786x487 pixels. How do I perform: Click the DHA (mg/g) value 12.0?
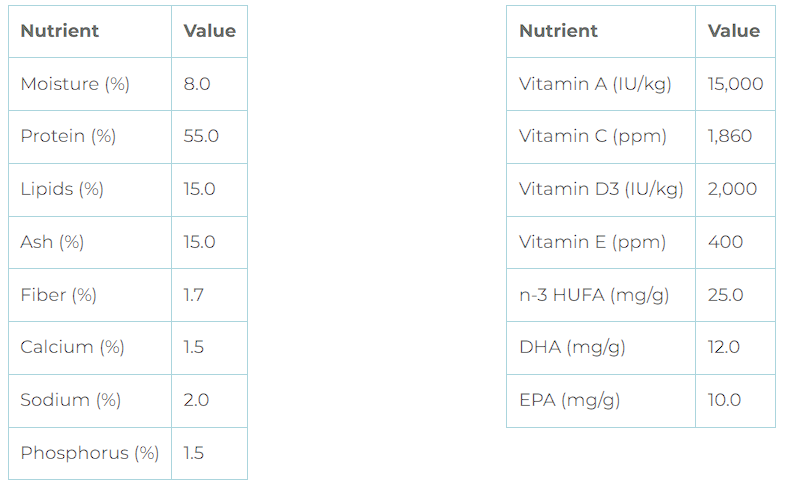coord(724,347)
